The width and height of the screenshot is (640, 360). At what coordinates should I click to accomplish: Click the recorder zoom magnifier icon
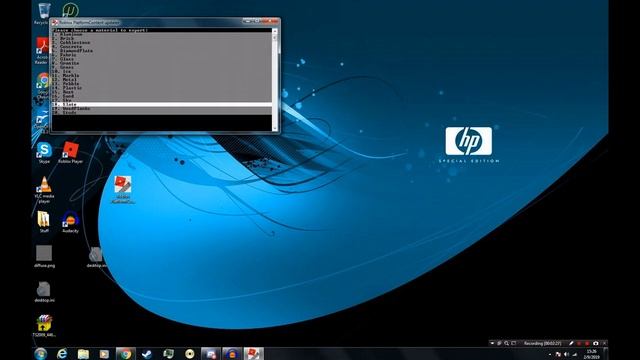pyautogui.click(x=506, y=343)
